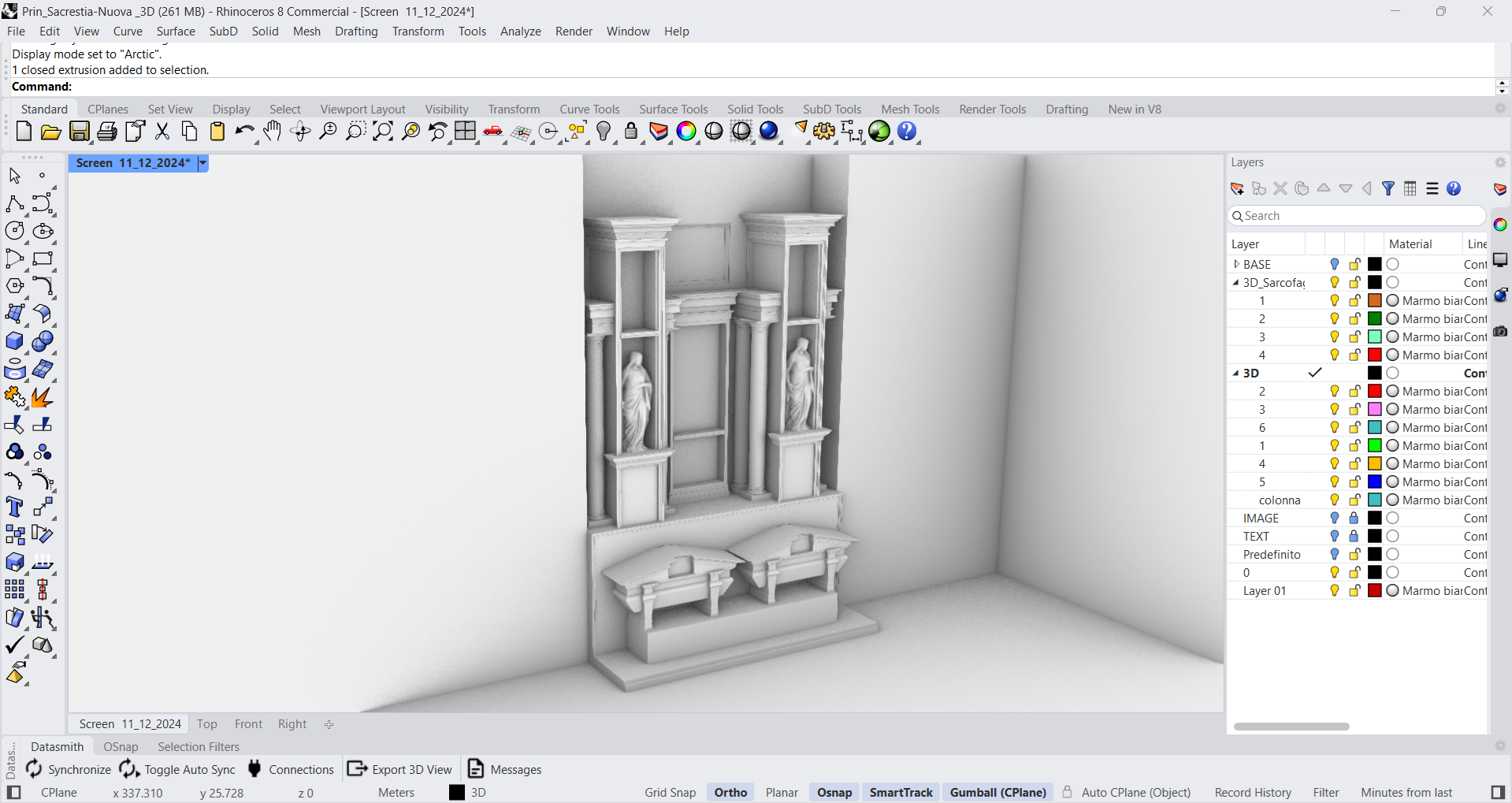Click the Export 3D View button

tap(400, 770)
